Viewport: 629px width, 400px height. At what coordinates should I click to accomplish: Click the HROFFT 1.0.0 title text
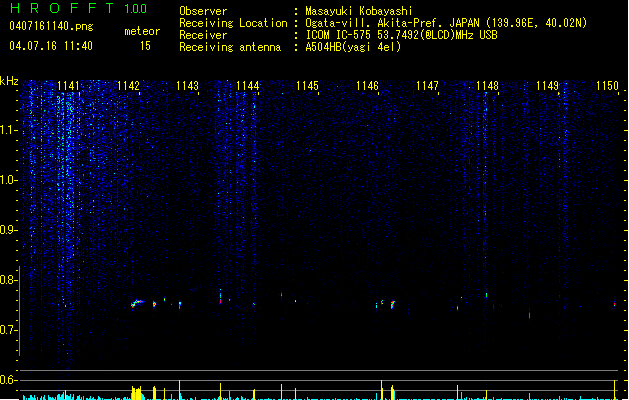[x=79, y=8]
